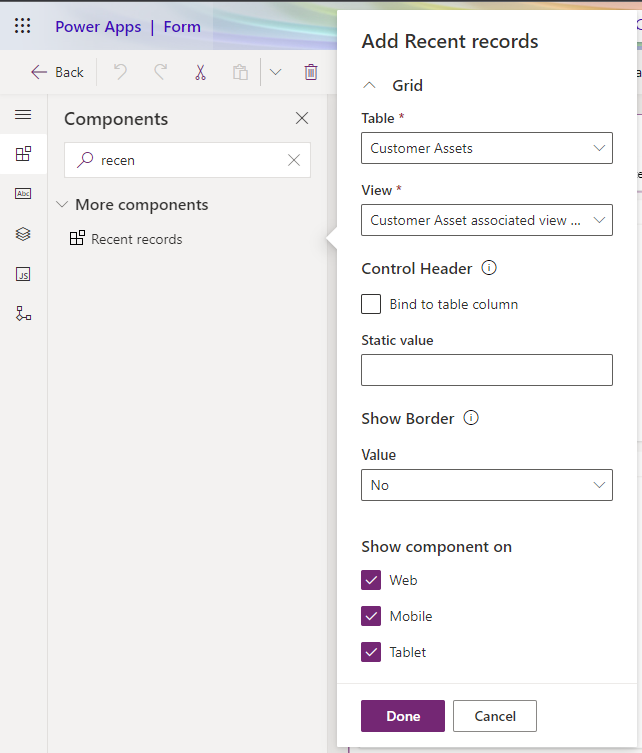This screenshot has width=642, height=753.
Task: Click inside the Static value field
Action: click(486, 370)
